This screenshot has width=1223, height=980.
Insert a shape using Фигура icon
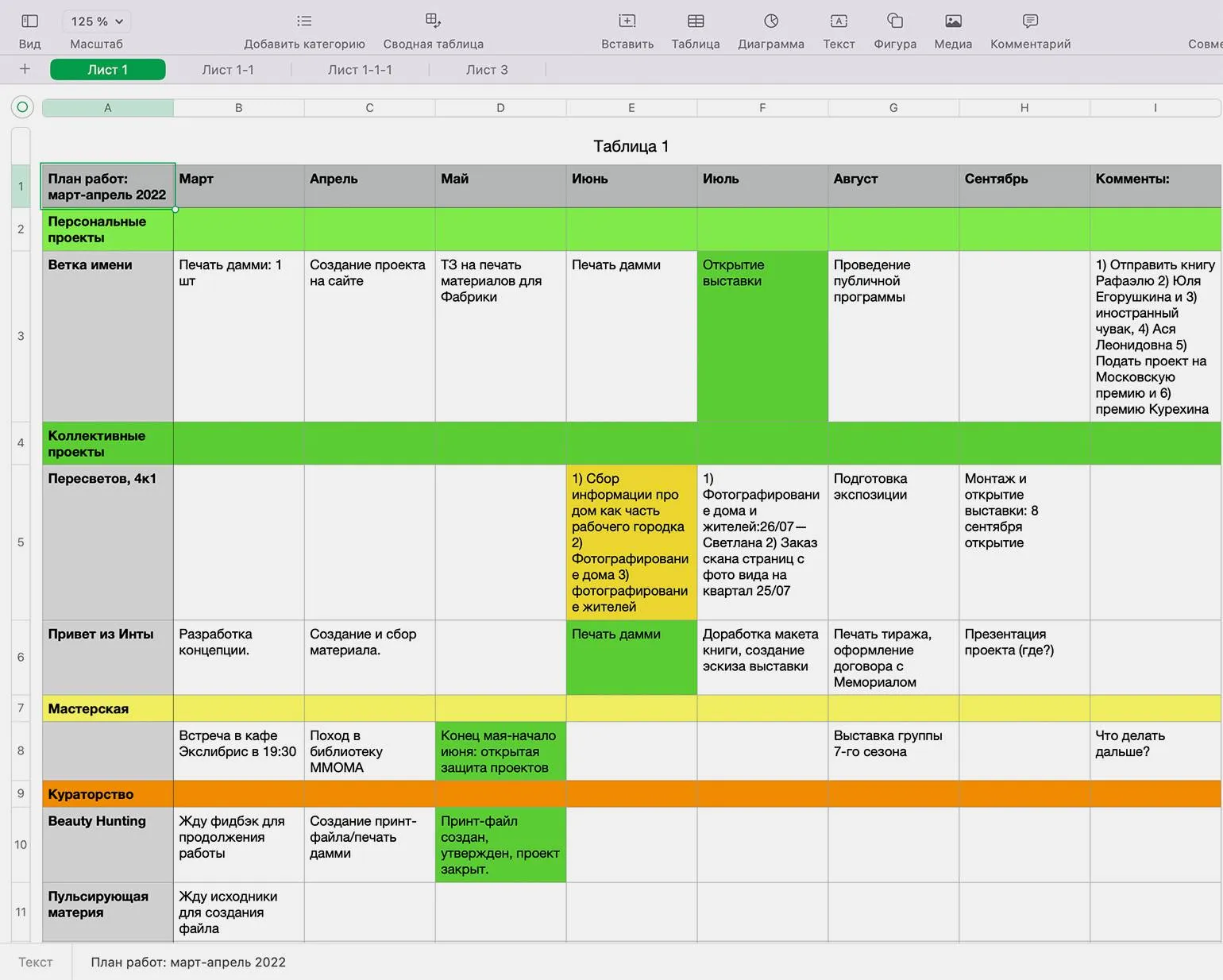click(x=895, y=21)
